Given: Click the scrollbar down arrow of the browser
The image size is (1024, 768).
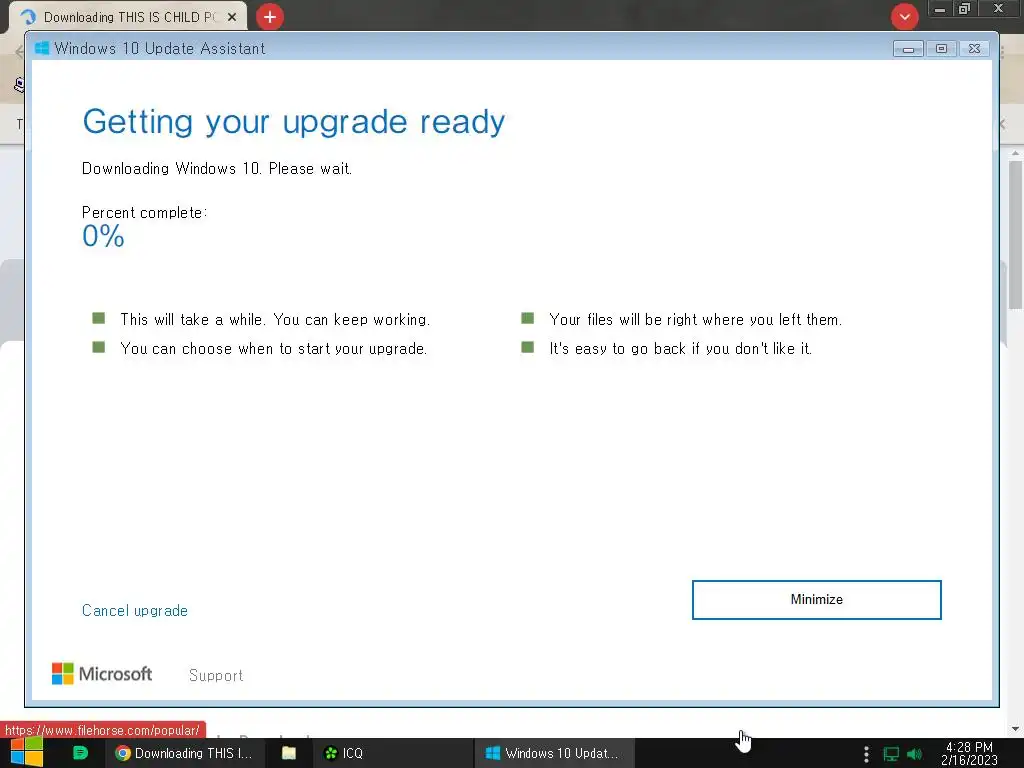Looking at the screenshot, I should point(1015,729).
